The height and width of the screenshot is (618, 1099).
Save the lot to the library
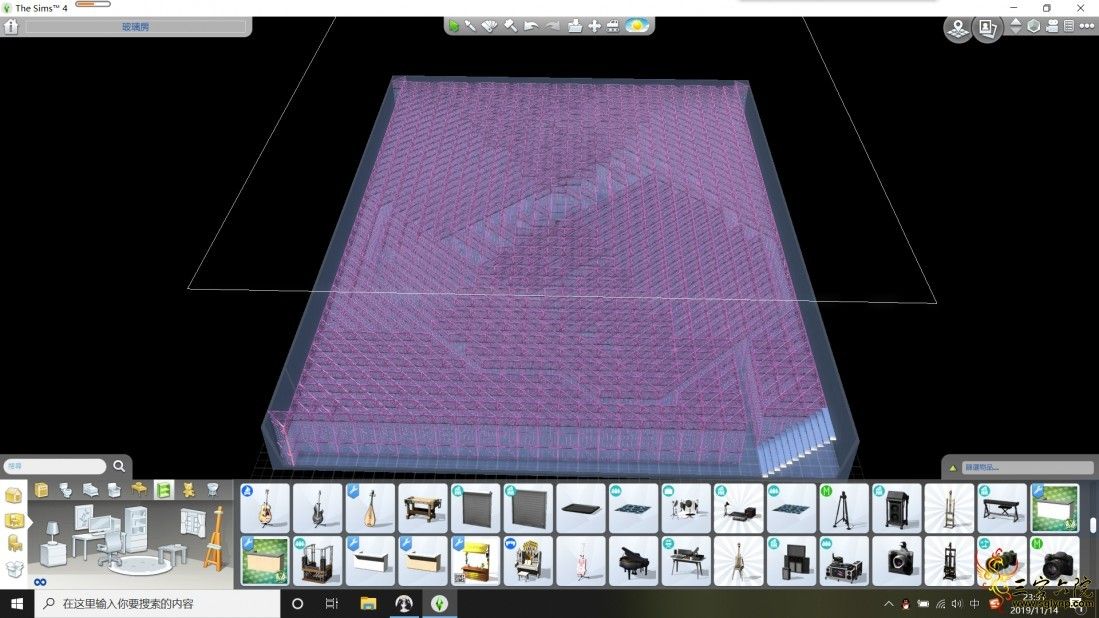[575, 26]
